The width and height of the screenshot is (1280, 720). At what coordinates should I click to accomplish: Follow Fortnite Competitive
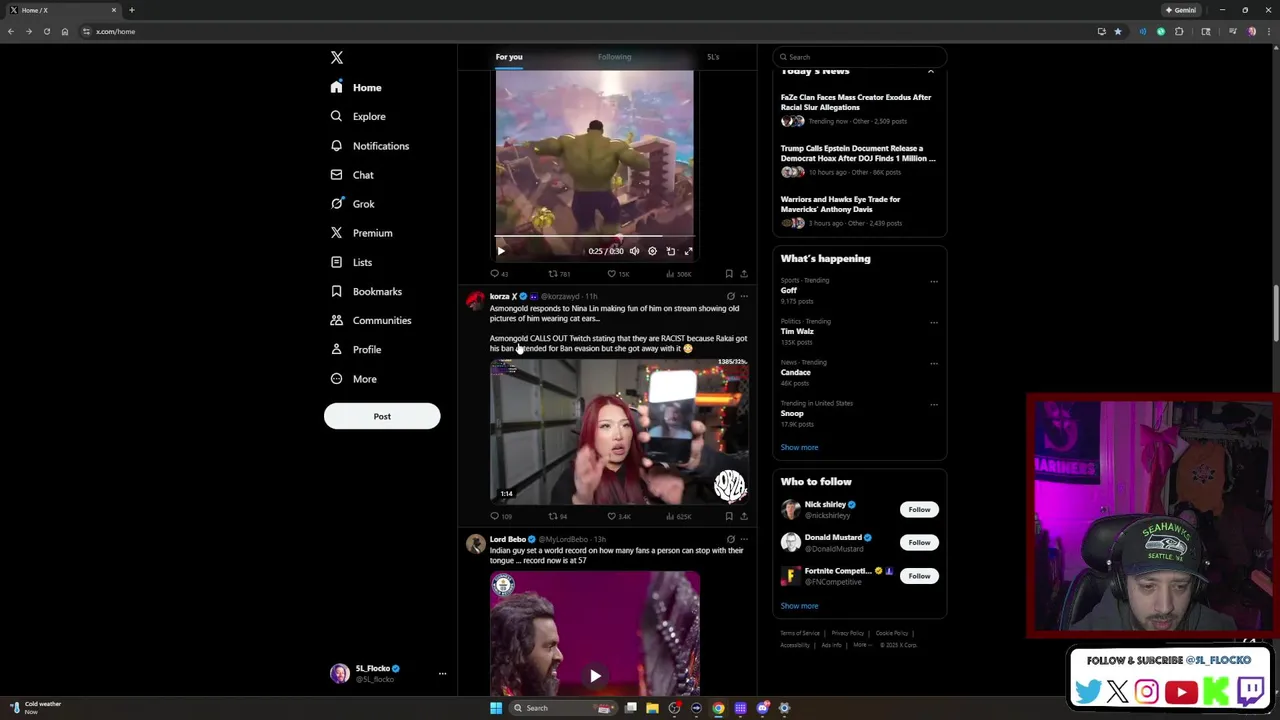(x=919, y=576)
